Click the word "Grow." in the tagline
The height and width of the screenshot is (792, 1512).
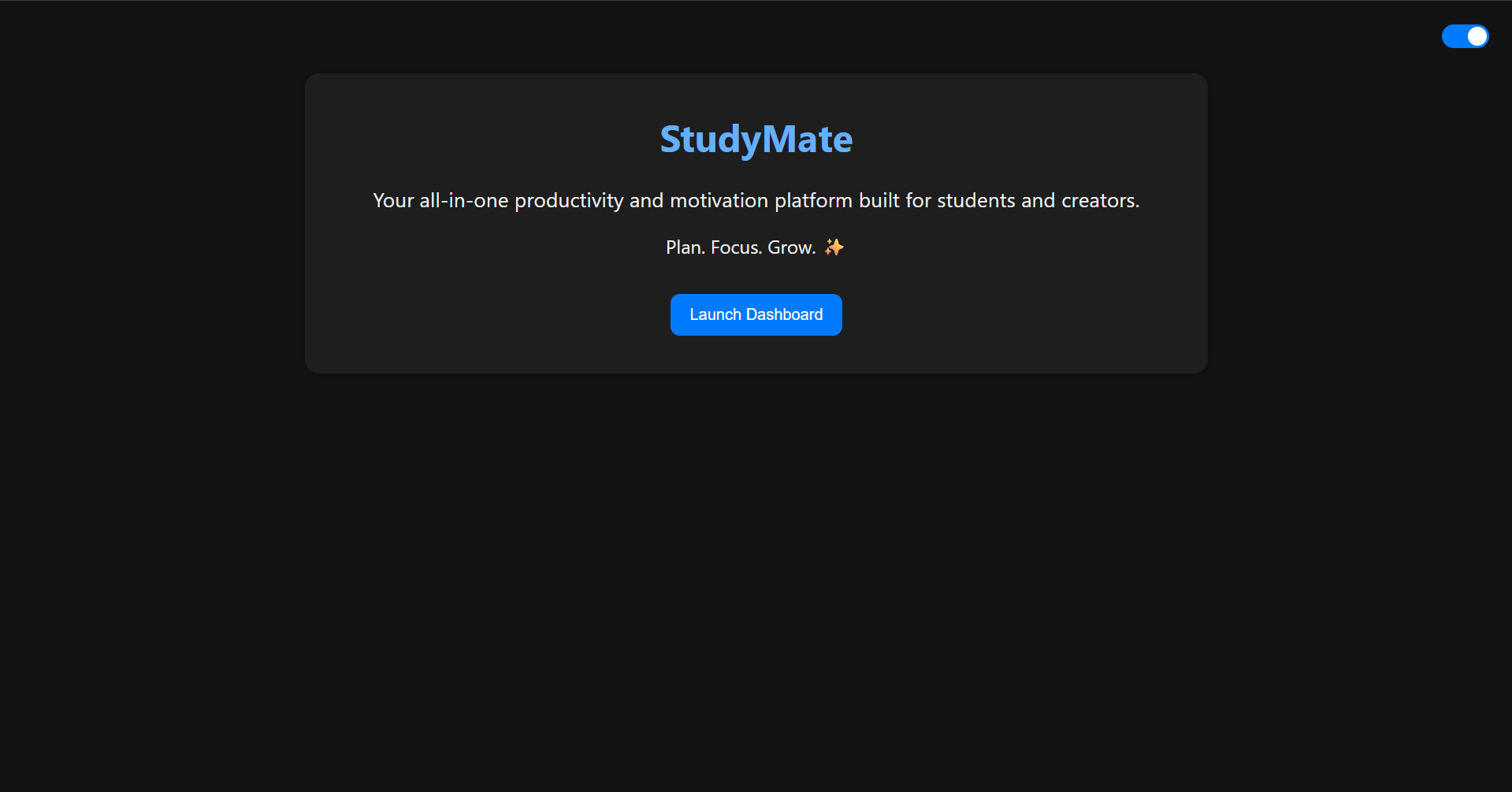(x=792, y=247)
